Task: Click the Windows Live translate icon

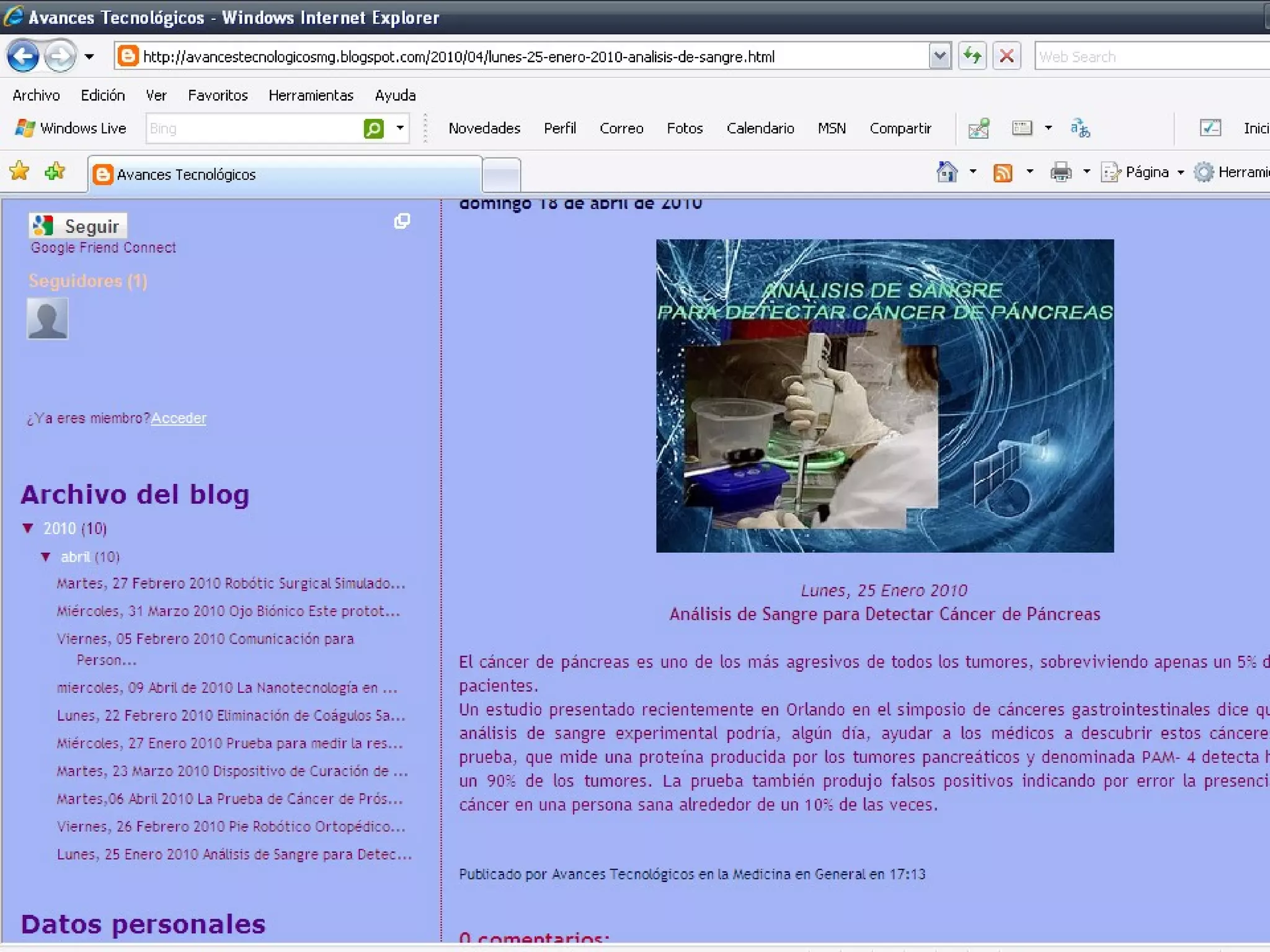Action: pyautogui.click(x=1080, y=128)
